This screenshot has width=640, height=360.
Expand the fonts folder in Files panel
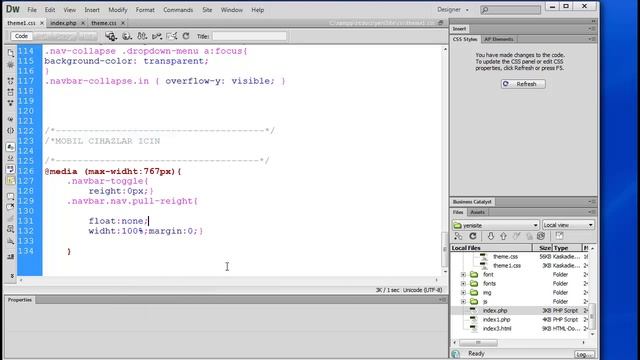[x=463, y=284]
